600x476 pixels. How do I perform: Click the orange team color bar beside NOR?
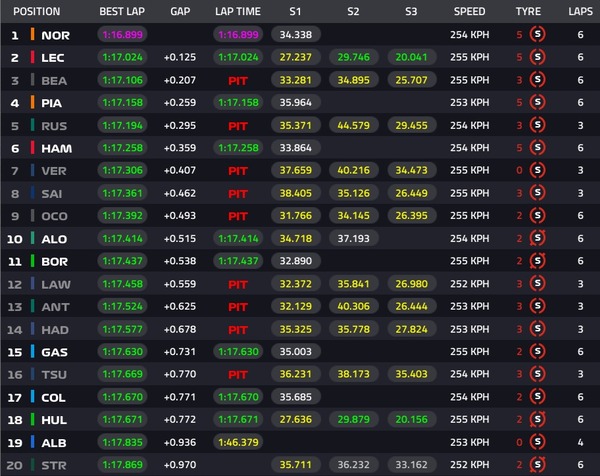coord(32,34)
